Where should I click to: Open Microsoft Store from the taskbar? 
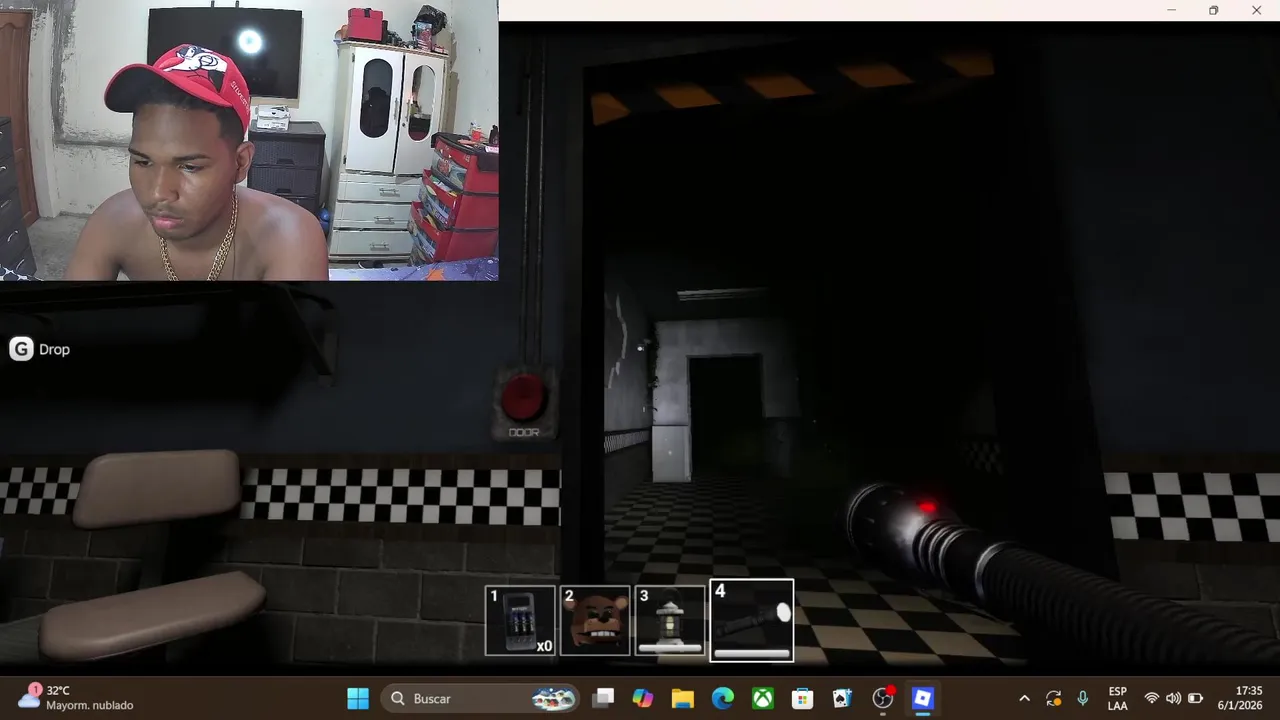[x=803, y=698]
